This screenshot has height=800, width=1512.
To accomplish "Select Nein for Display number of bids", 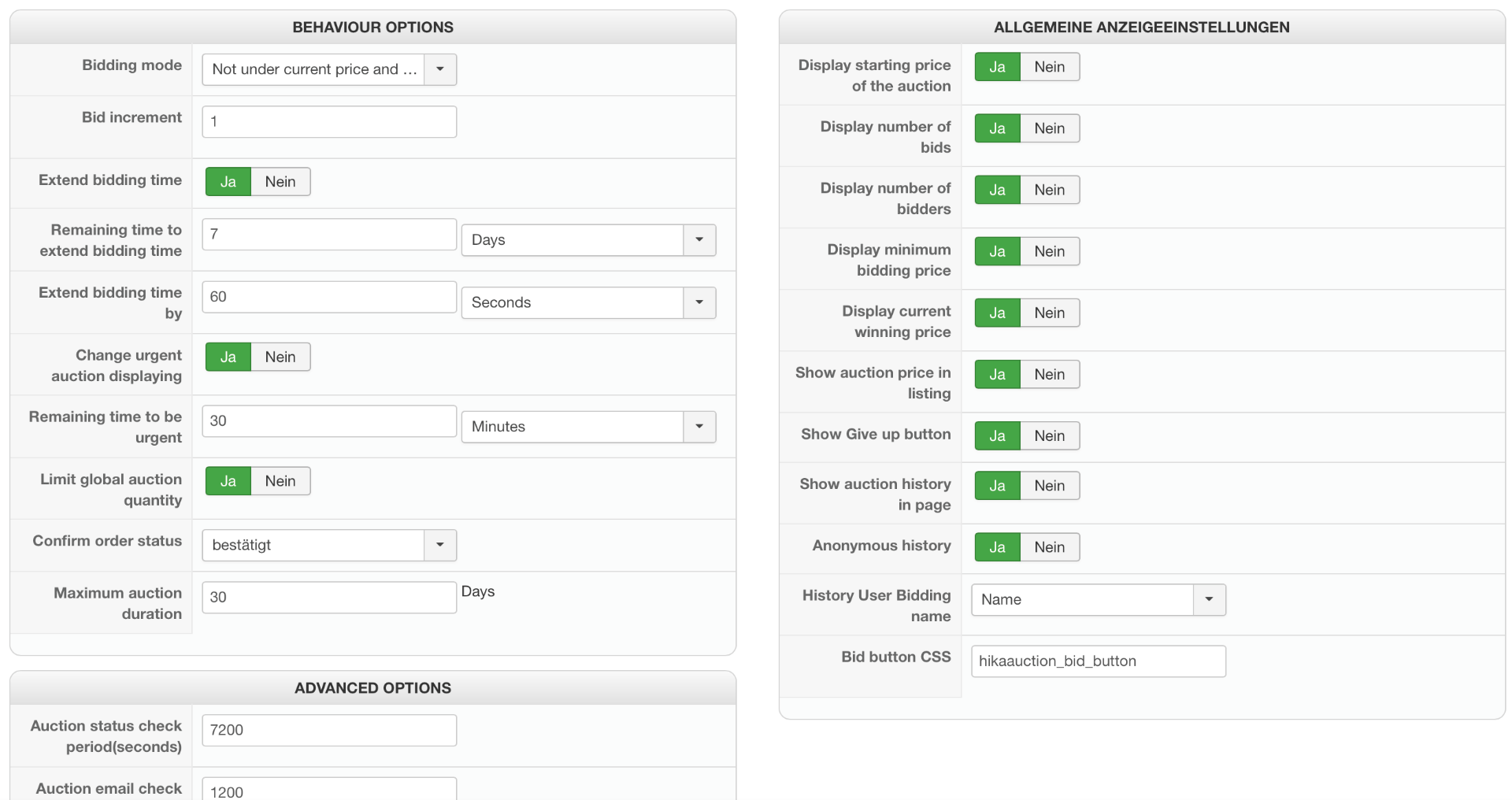I will (1049, 128).
